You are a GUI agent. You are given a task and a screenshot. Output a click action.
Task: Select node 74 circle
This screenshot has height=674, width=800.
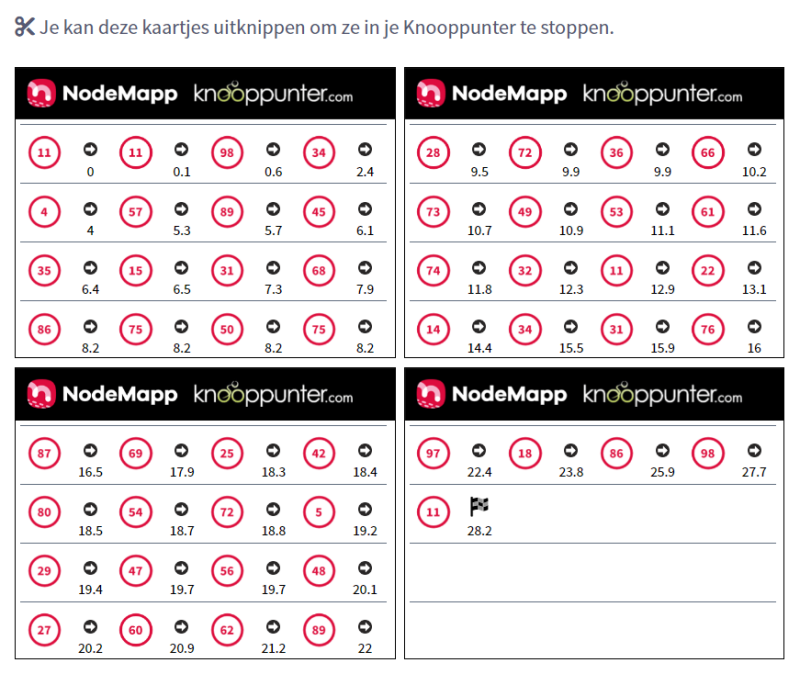pos(433,271)
